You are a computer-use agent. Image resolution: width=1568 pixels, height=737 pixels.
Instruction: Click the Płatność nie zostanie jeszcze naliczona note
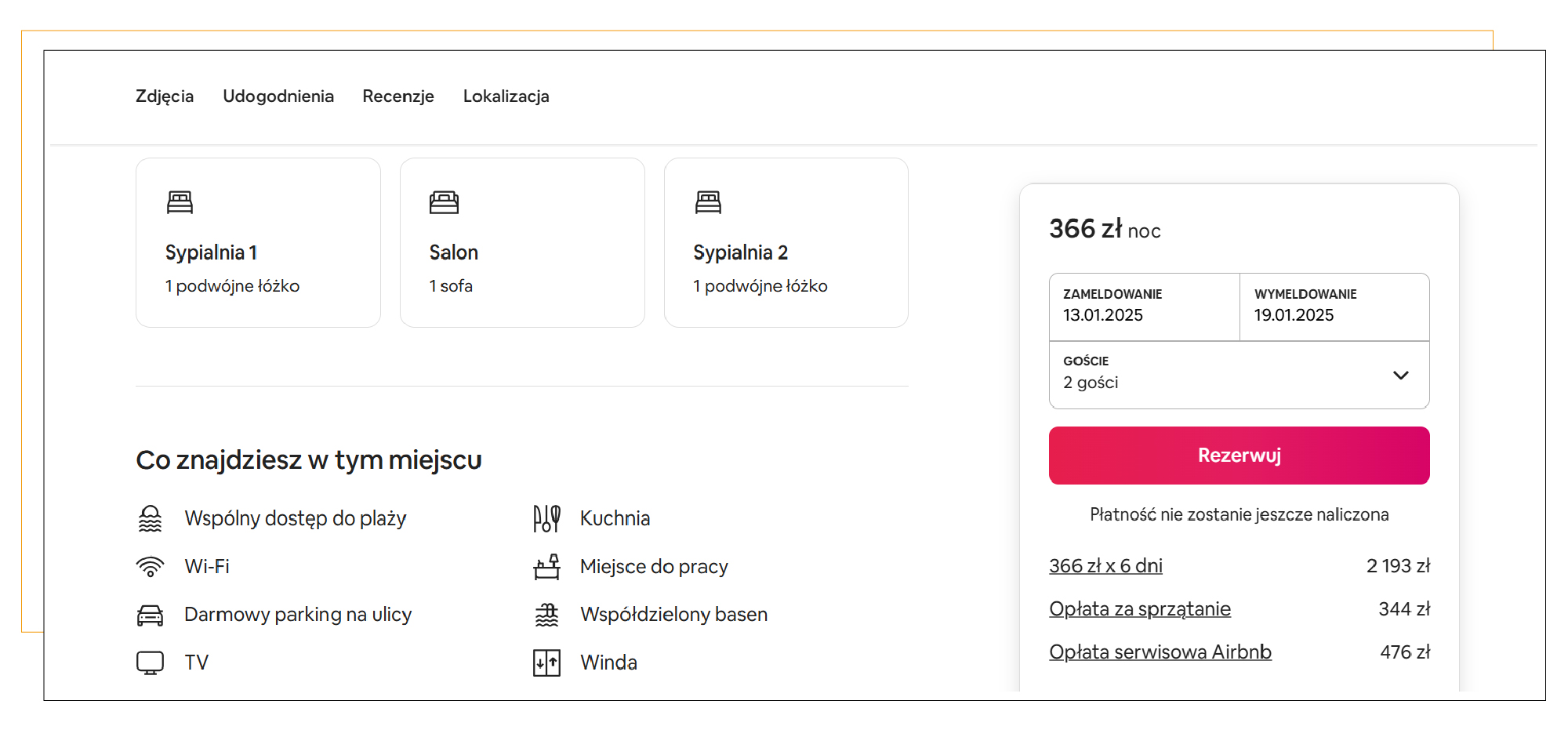click(x=1239, y=514)
